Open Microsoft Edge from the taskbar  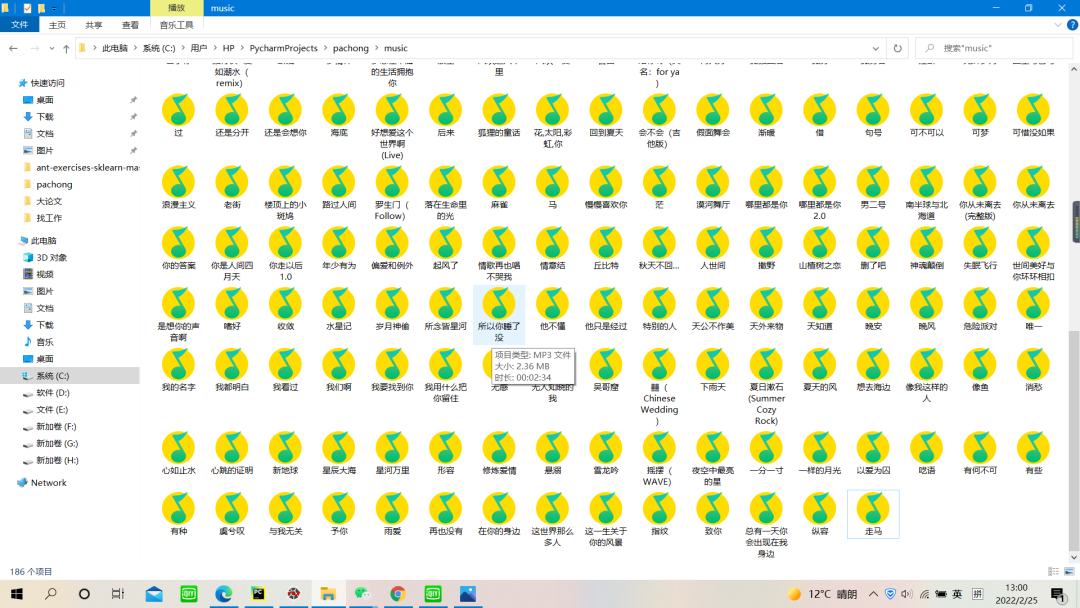click(223, 594)
